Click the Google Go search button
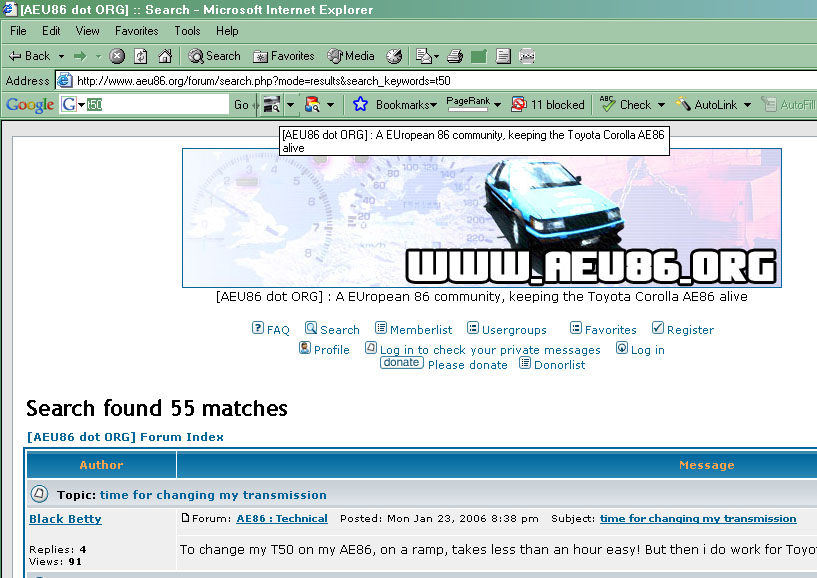817x578 pixels. click(x=241, y=104)
